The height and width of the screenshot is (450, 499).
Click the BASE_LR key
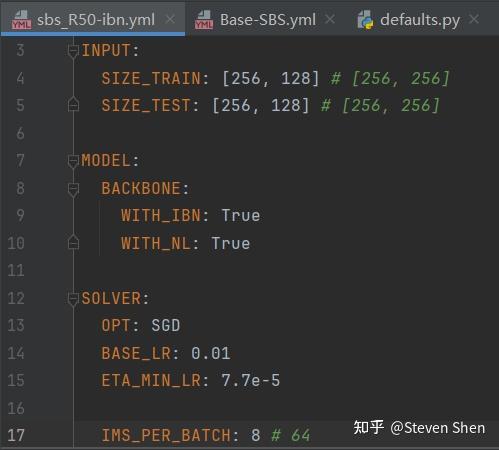point(136,353)
